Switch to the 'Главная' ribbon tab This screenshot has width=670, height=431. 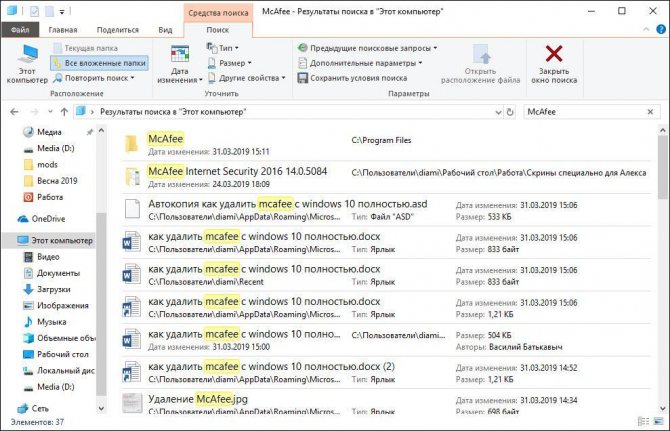pyautogui.click(x=63, y=30)
